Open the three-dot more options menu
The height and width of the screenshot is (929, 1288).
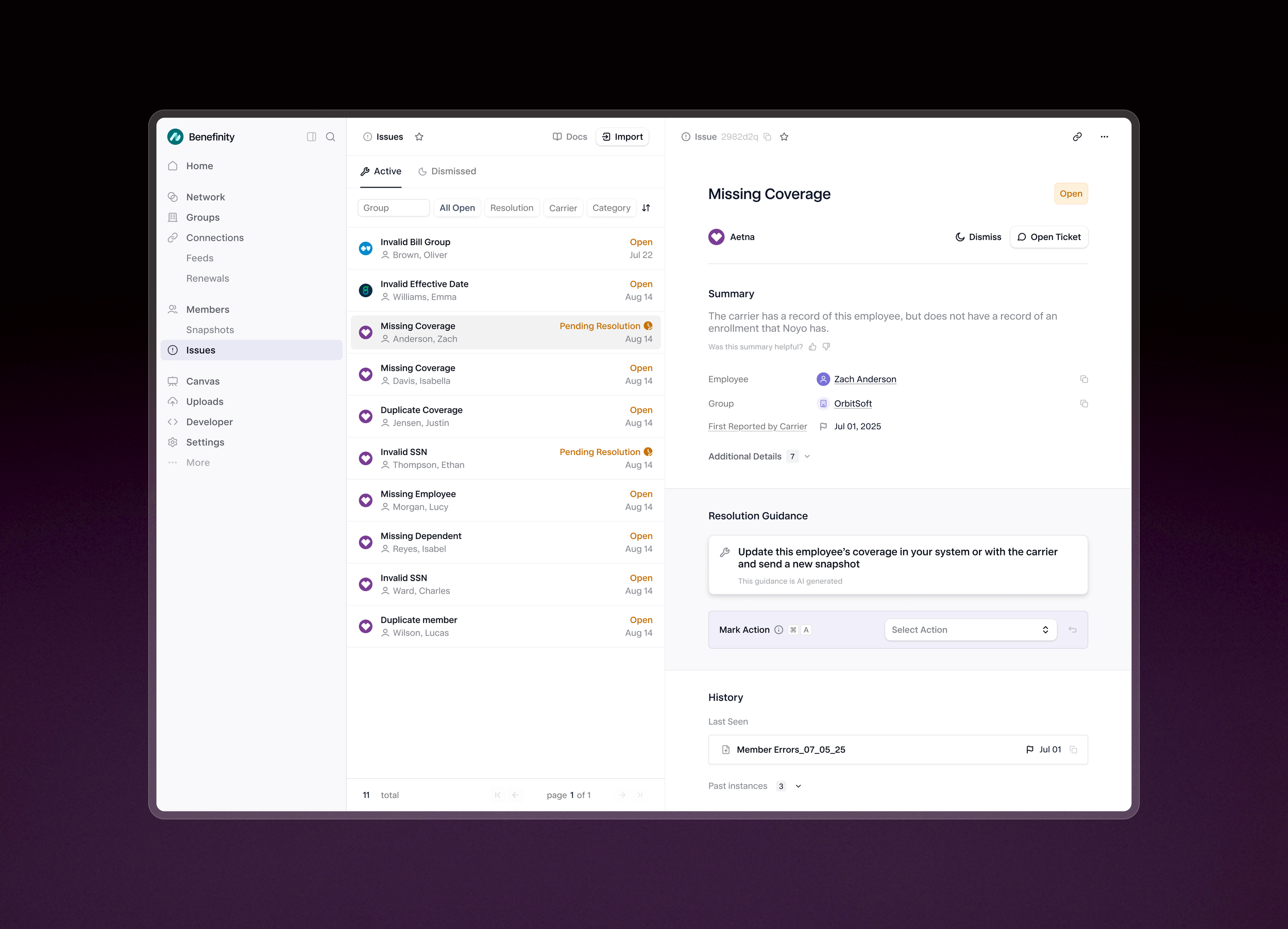[1104, 137]
